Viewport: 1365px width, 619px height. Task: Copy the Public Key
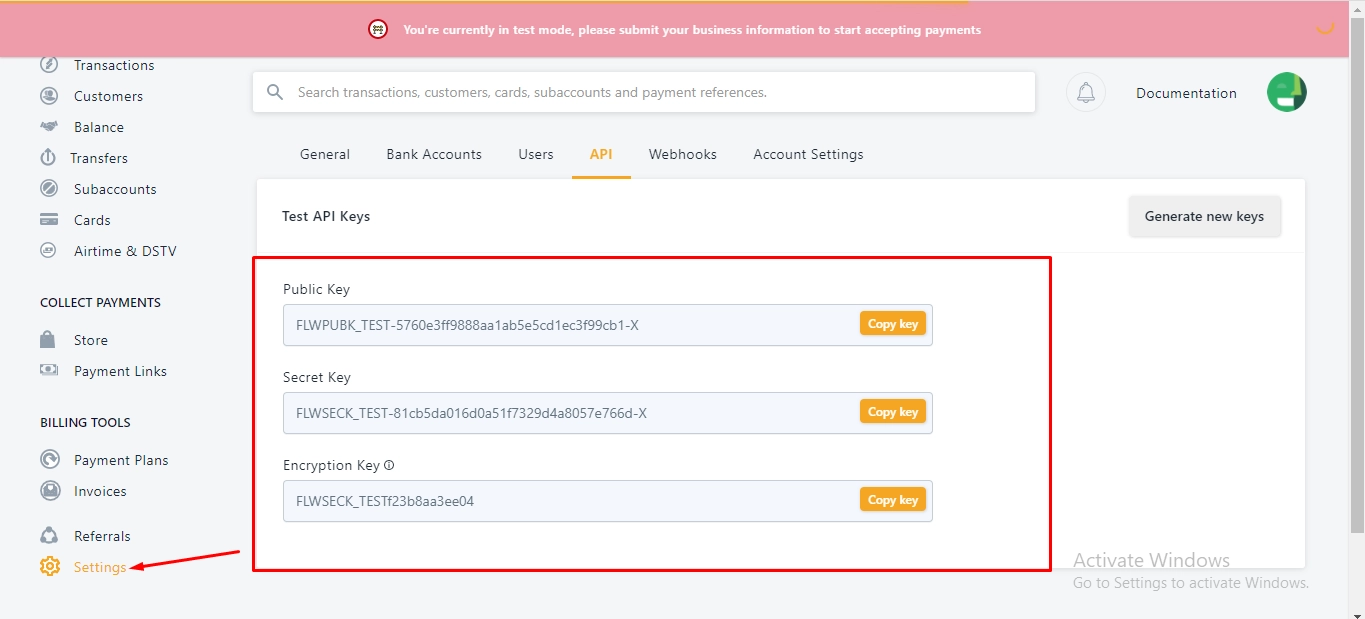coord(892,324)
